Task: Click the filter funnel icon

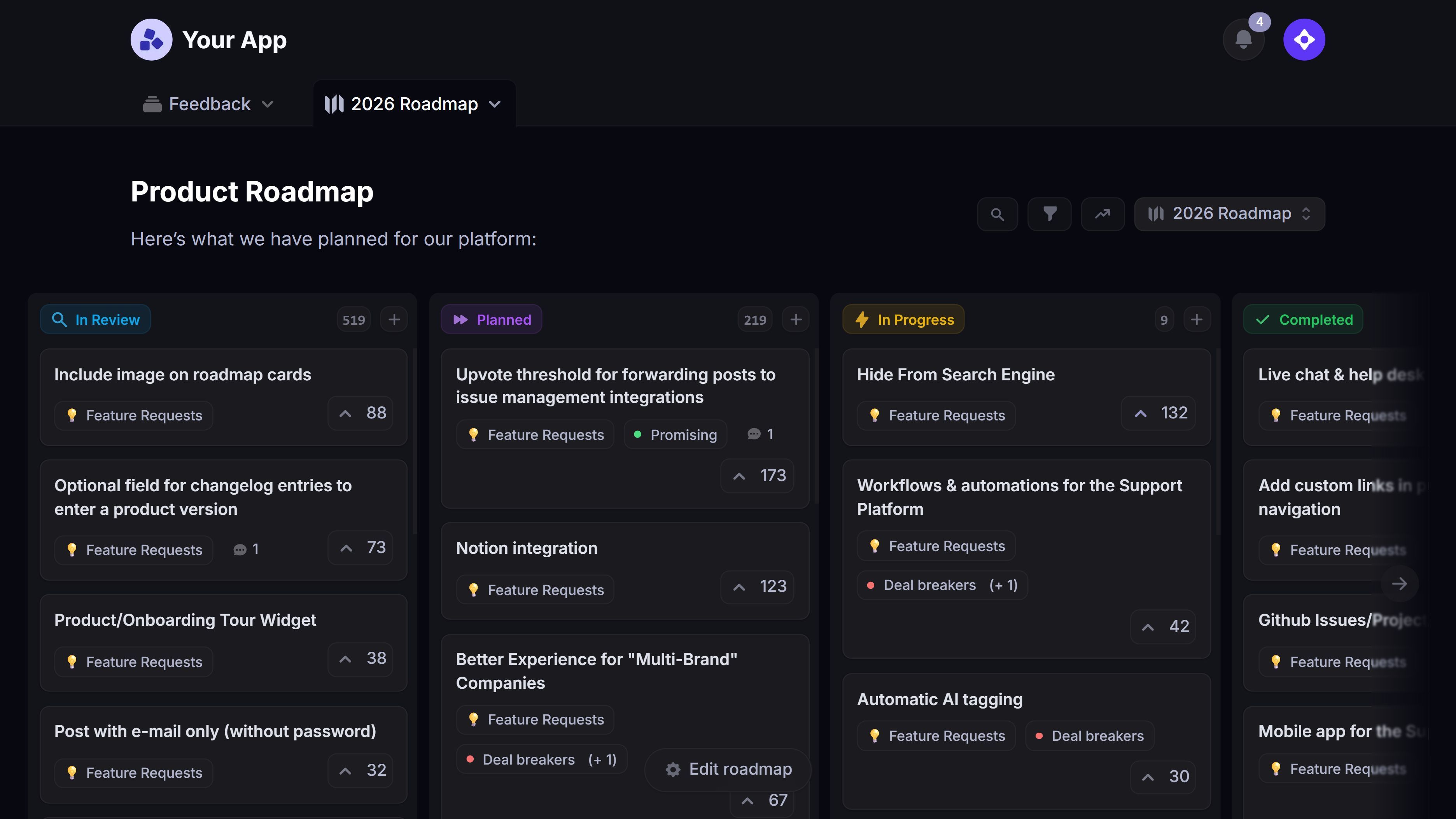Action: pyautogui.click(x=1049, y=214)
